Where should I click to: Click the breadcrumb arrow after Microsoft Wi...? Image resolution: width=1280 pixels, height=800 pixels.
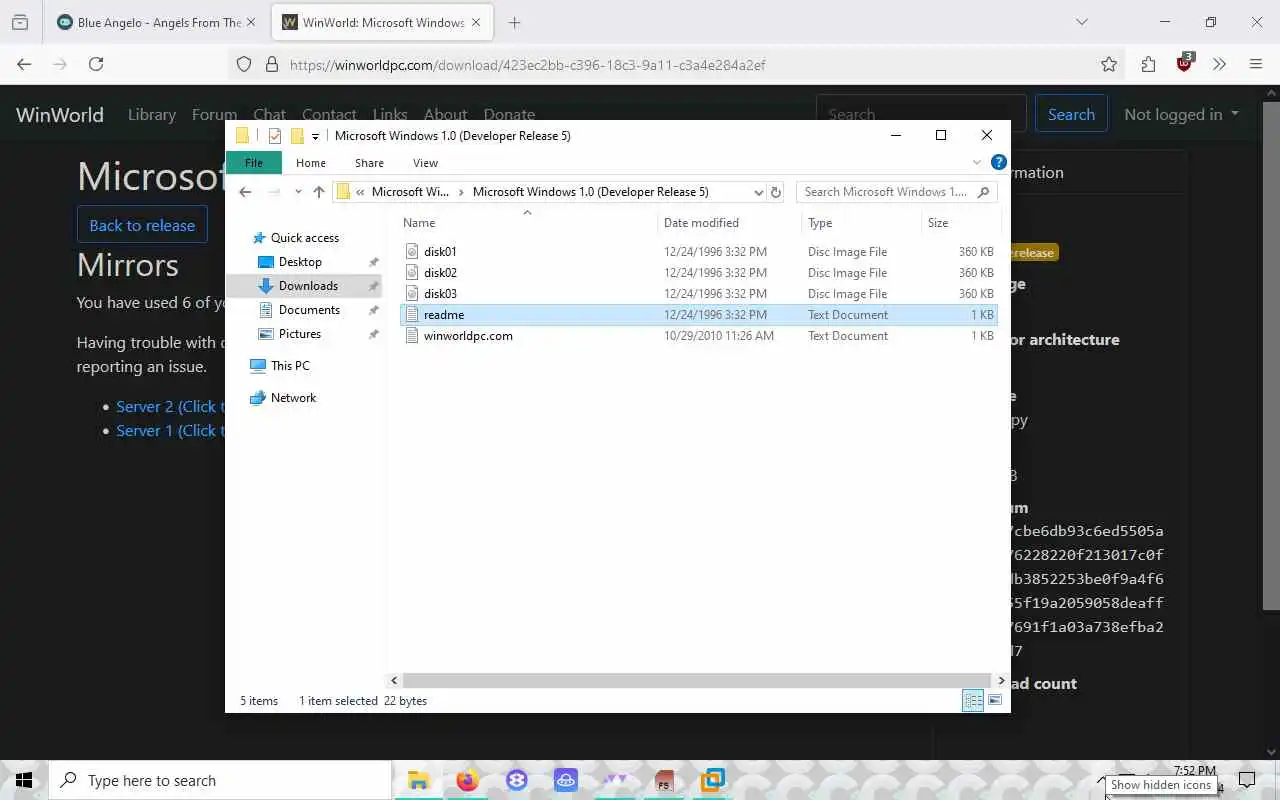tap(461, 192)
